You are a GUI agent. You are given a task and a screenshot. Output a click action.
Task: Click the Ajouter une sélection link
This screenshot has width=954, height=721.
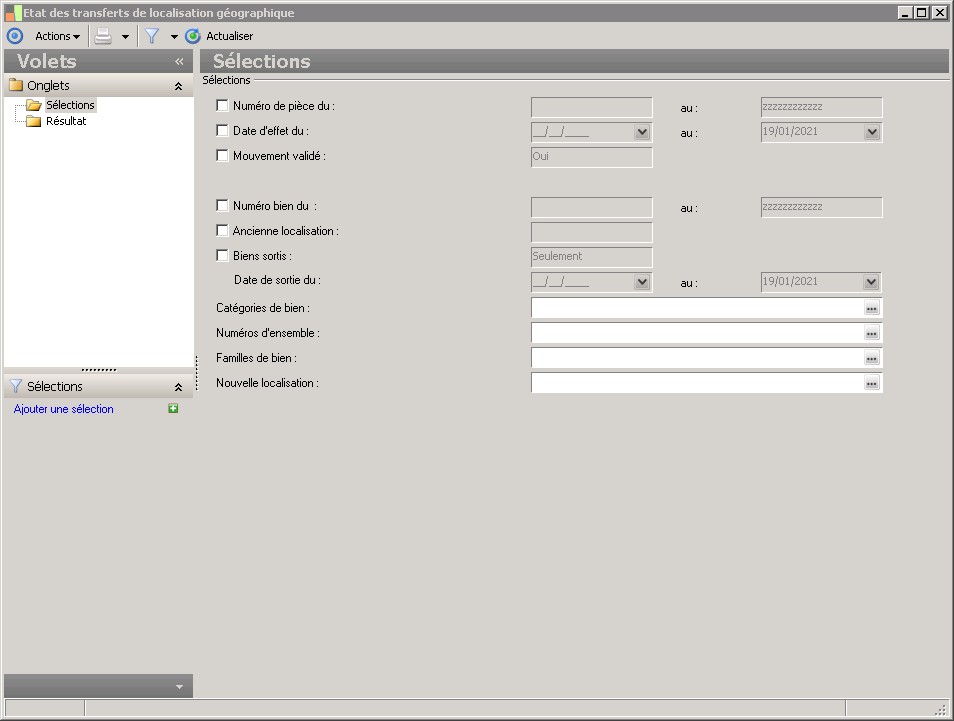point(64,409)
